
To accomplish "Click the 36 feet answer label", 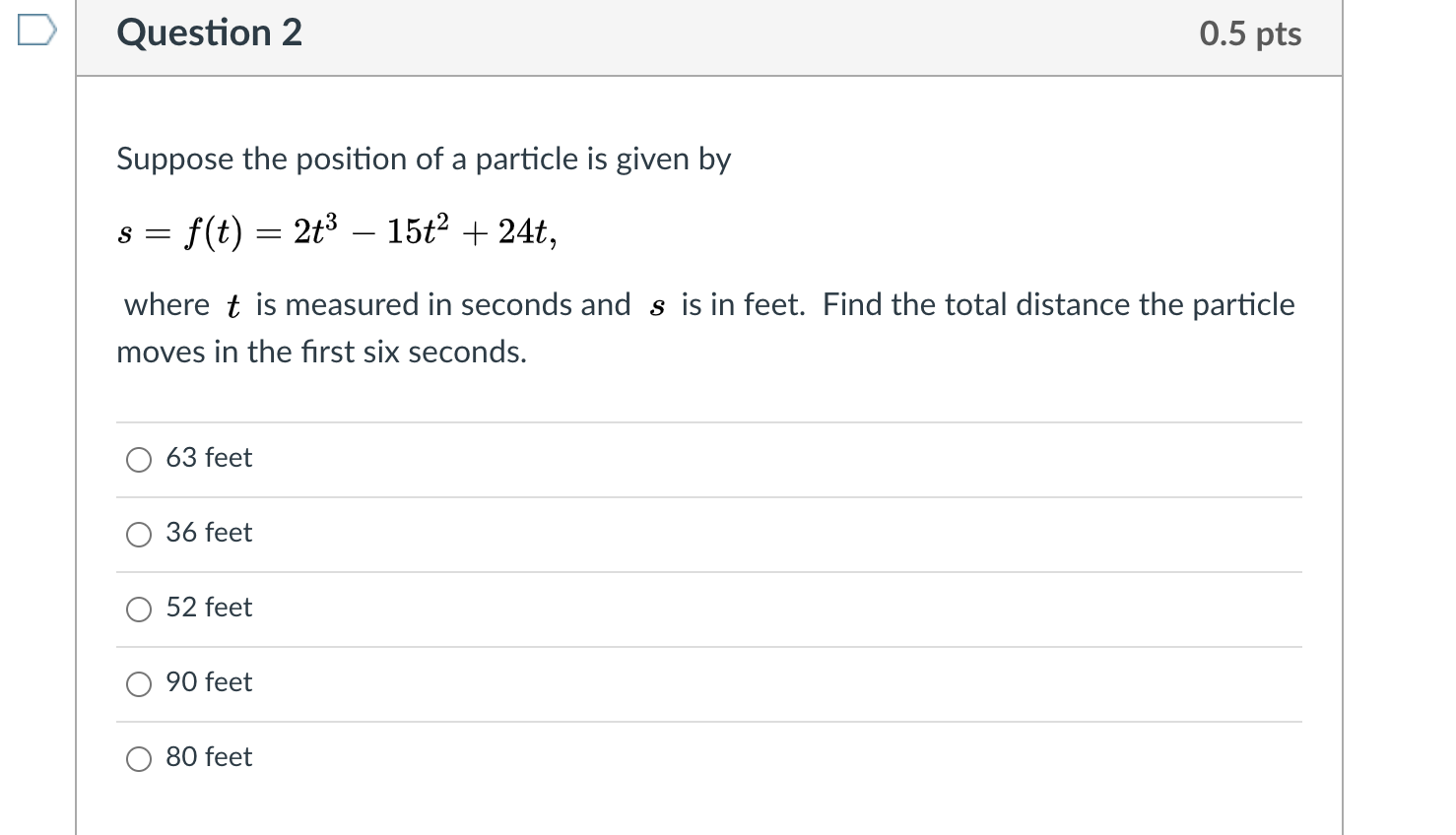I will [x=209, y=532].
